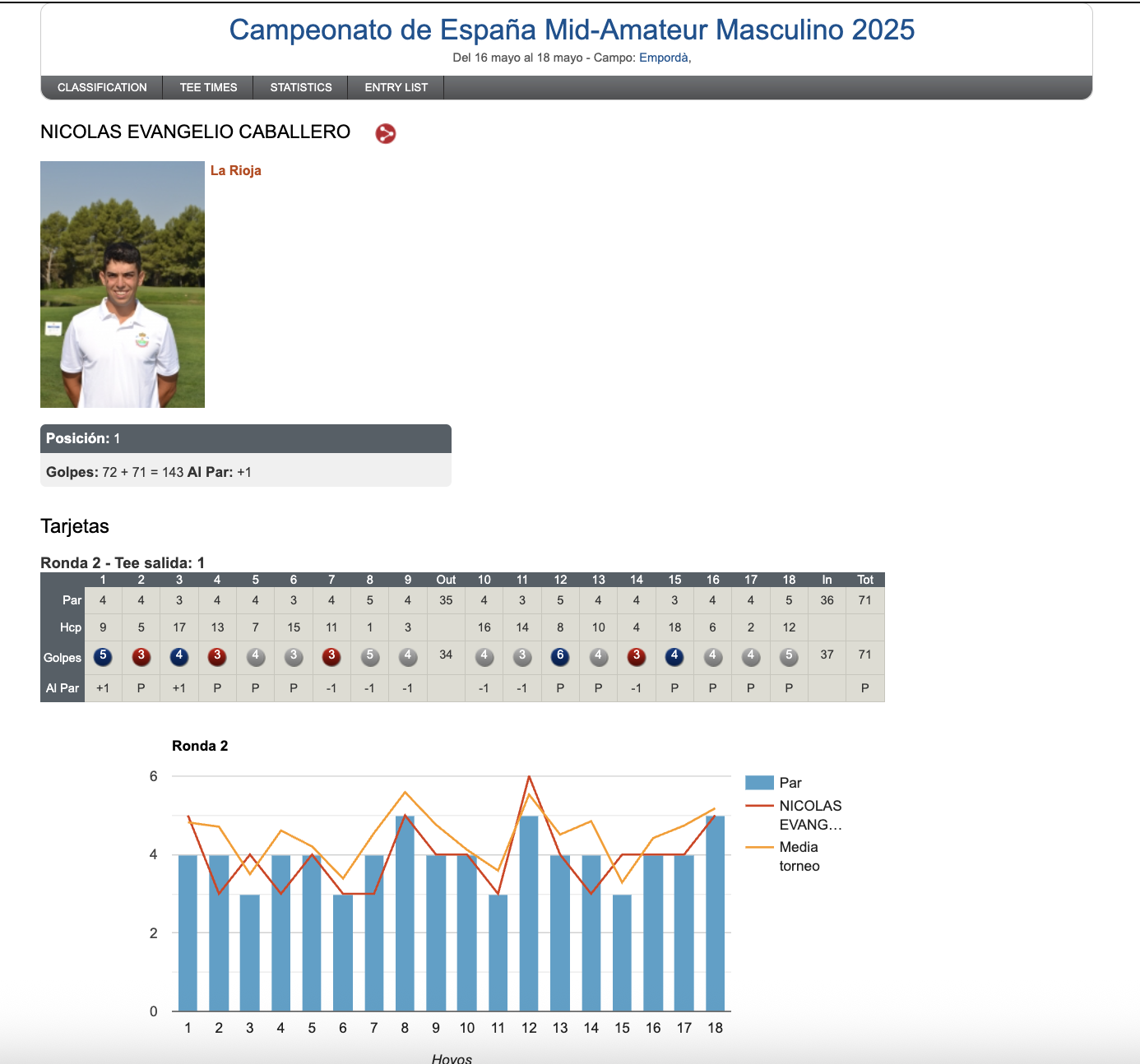Go to the Entry List tab
The width and height of the screenshot is (1140, 1064).
coord(396,87)
